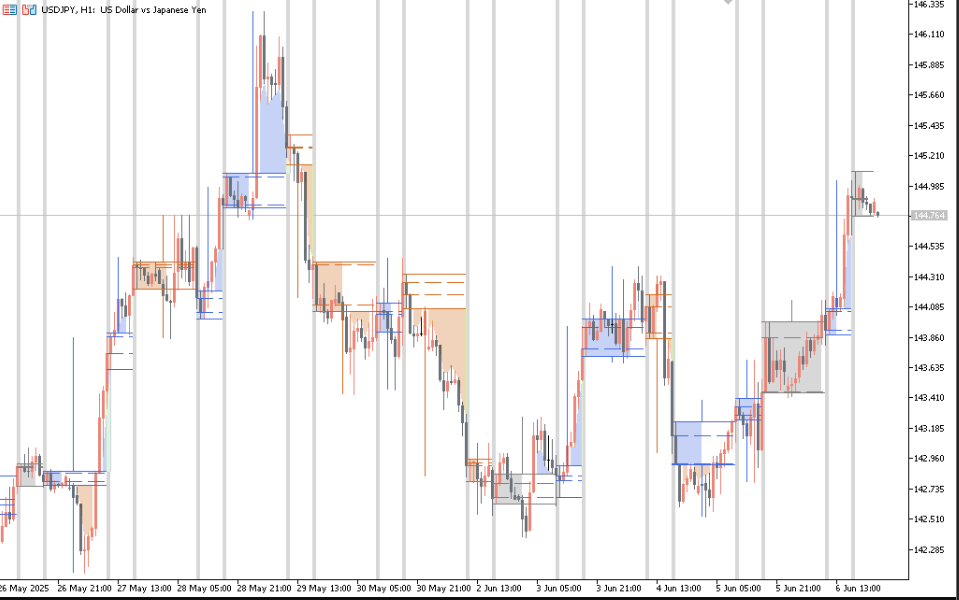959x600 pixels.
Task: Select the 4 Jun 13:00 time label
Action: pyautogui.click(x=680, y=588)
